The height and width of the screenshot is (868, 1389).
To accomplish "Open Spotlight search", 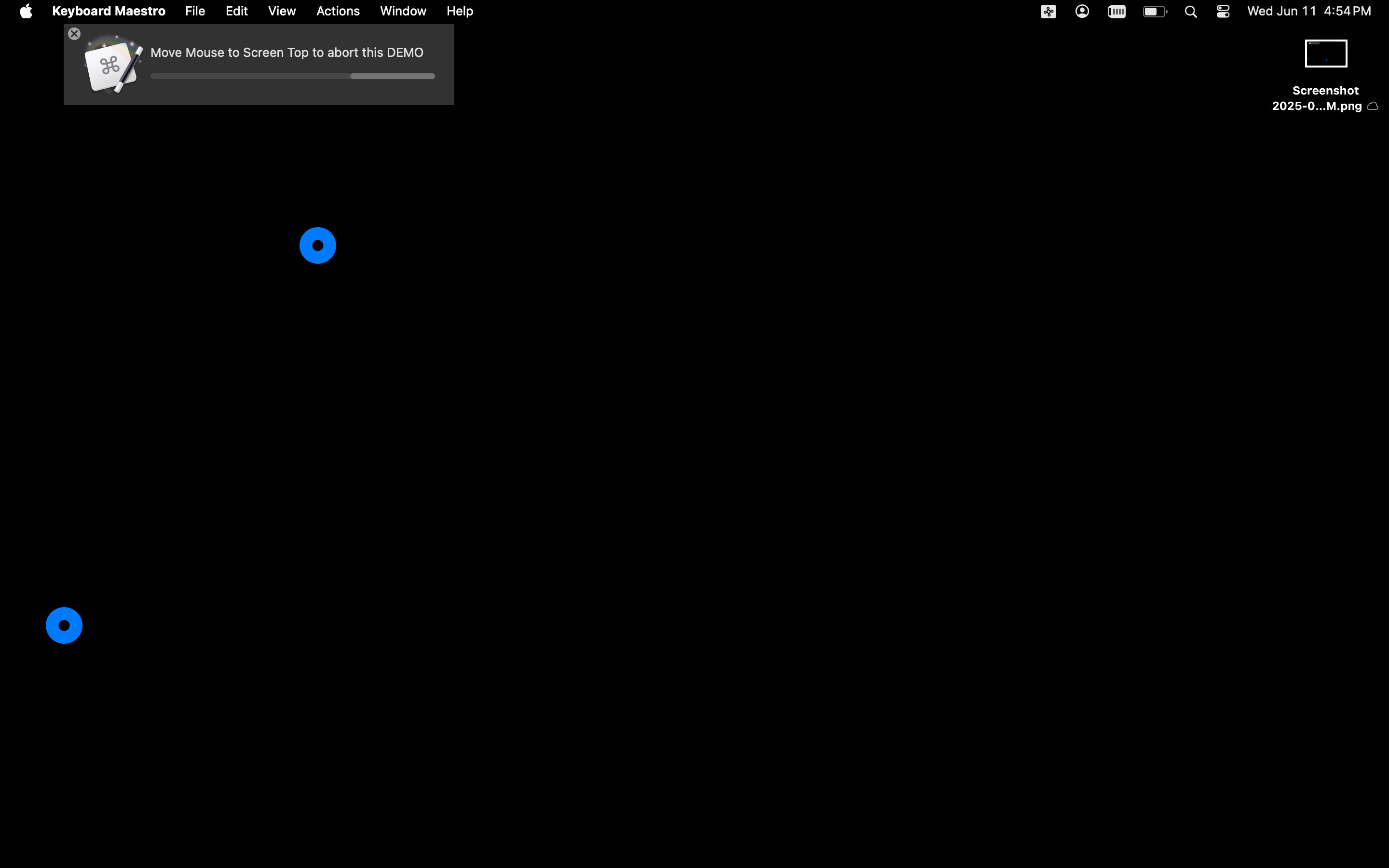I will pos(1190,12).
